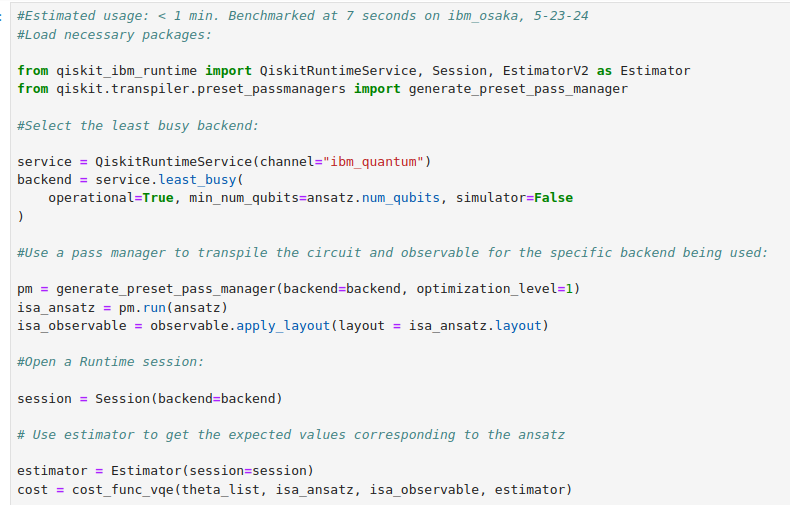Screen dimensions: 790x505
Task: Click the apply_layout method name
Action: click(283, 326)
